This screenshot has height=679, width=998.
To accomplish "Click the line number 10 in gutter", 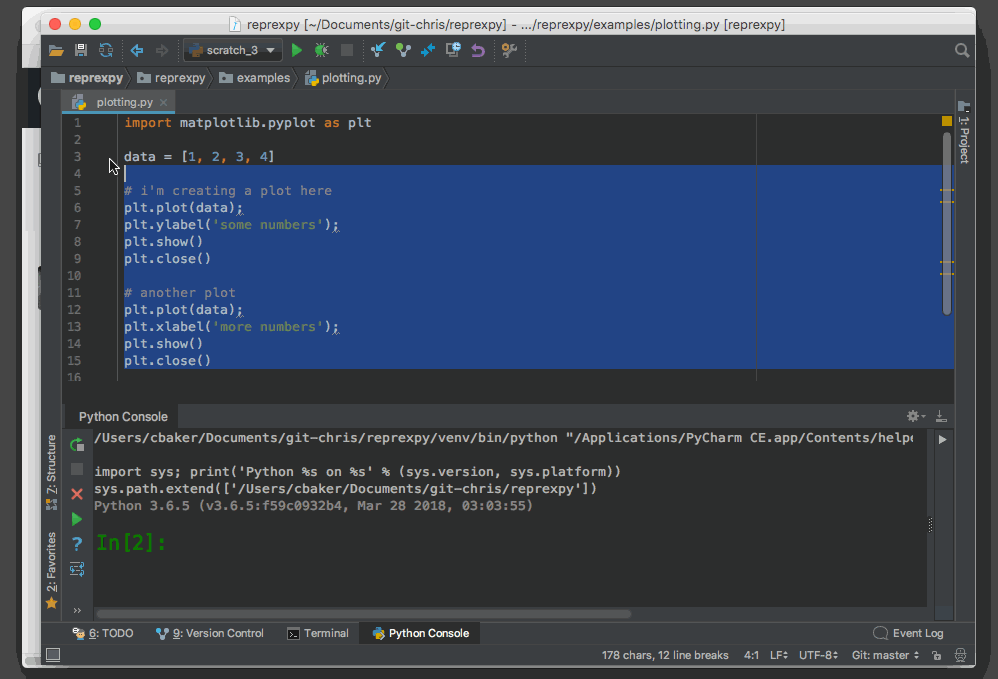I will (74, 276).
